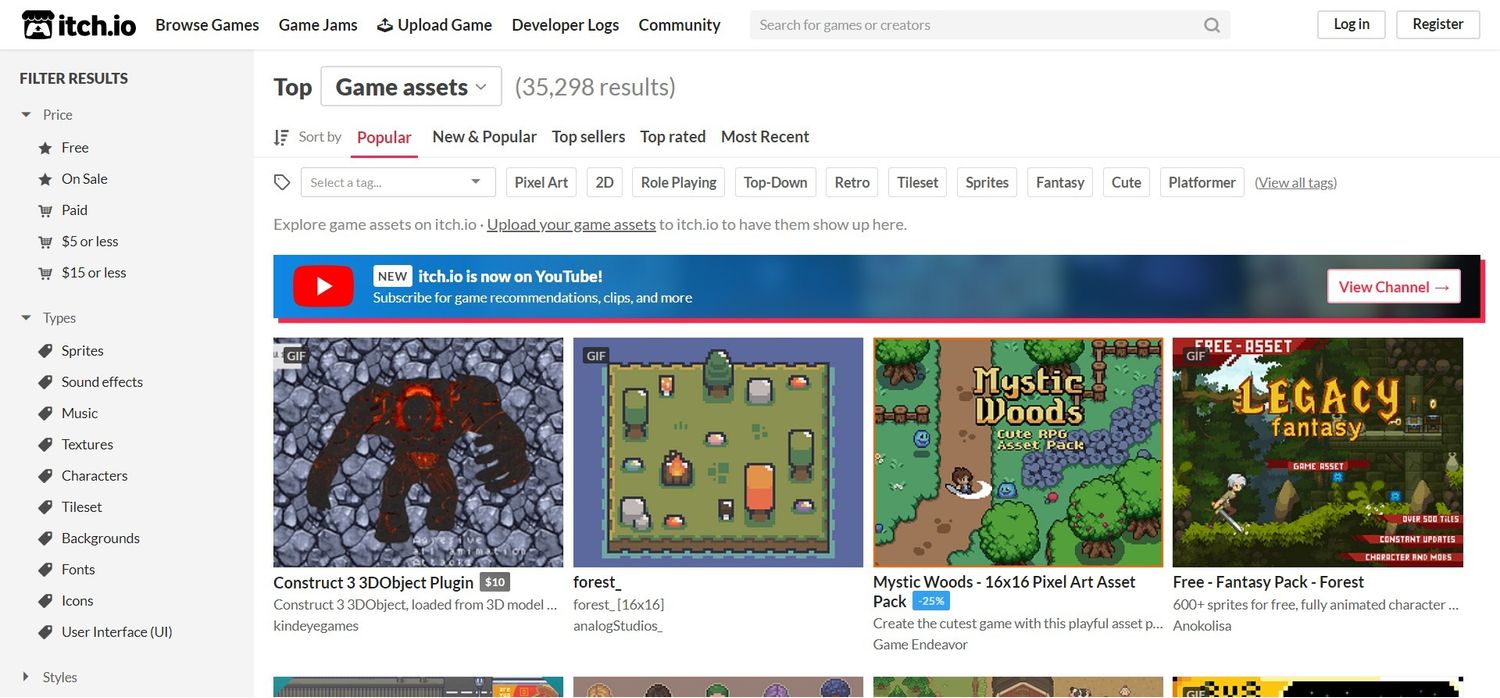
Task: Open the forest_ asset thumbnail
Action: (x=718, y=452)
